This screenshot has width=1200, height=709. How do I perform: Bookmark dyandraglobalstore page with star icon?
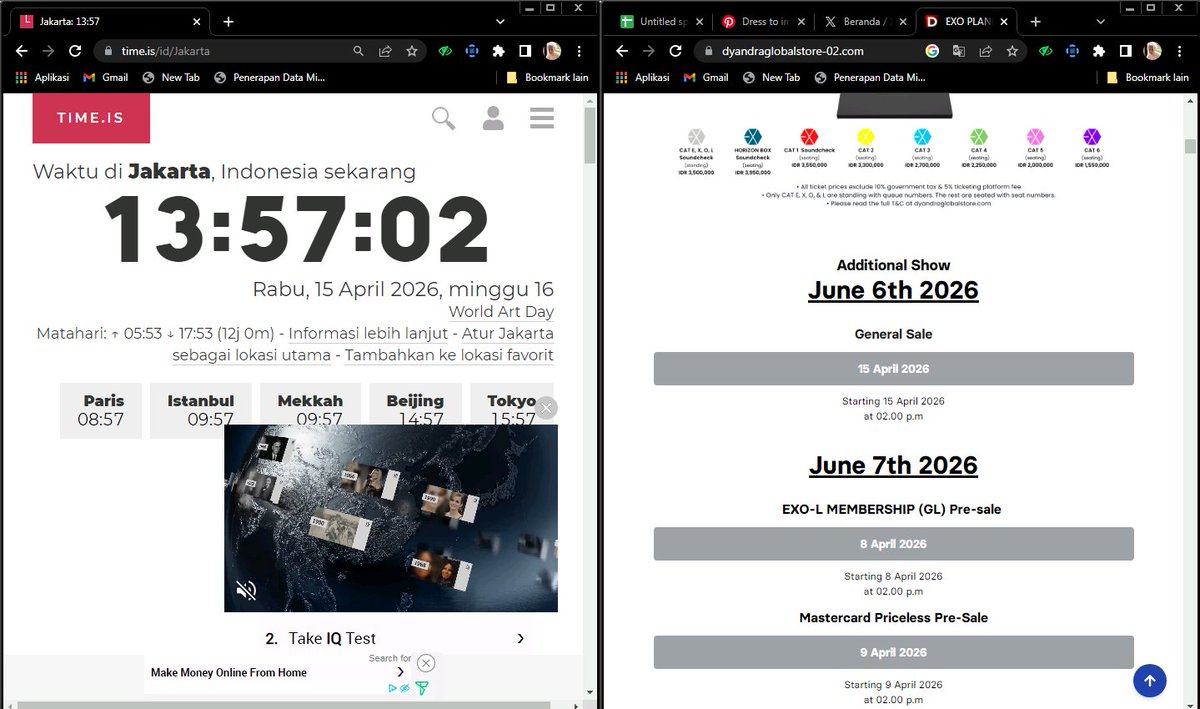pos(1012,50)
